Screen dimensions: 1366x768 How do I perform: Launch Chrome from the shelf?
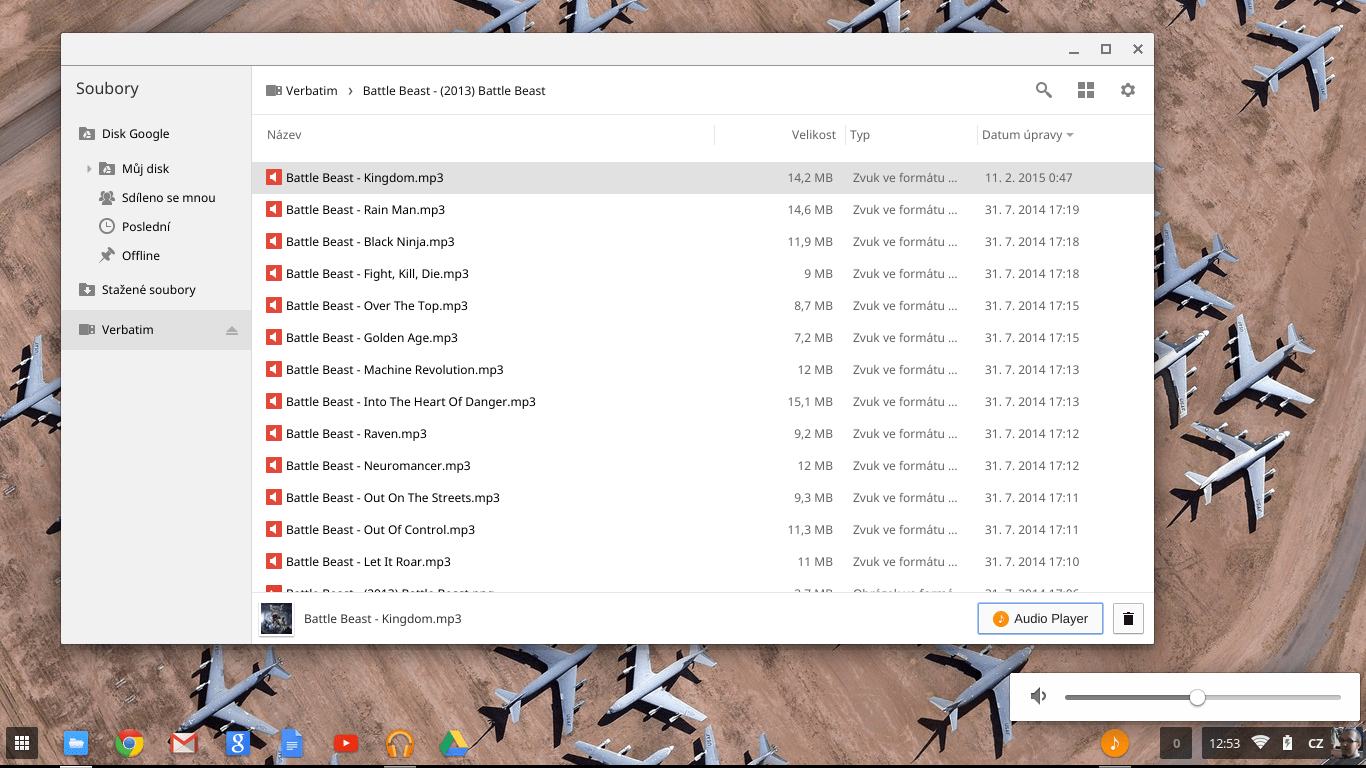tap(129, 743)
